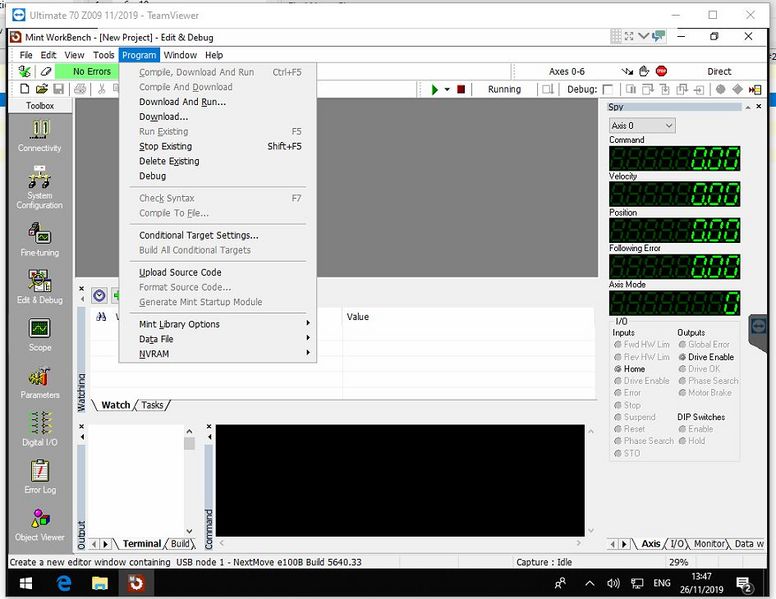Click the No Errors status button
Image resolution: width=776 pixels, height=599 pixels.
click(x=88, y=72)
